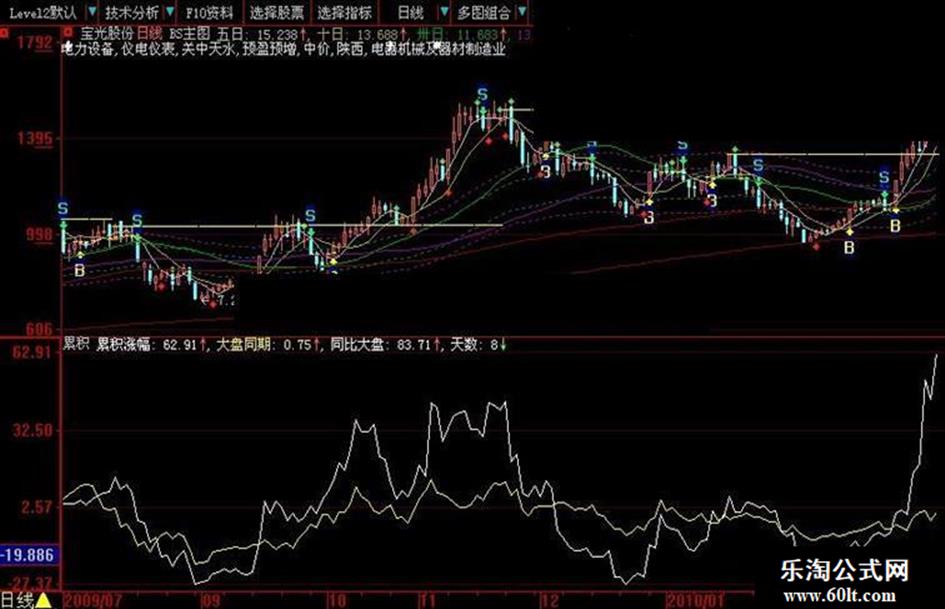The image size is (945, 609).
Task: Click the leftmost B buy marker
Action: [x=80, y=271]
